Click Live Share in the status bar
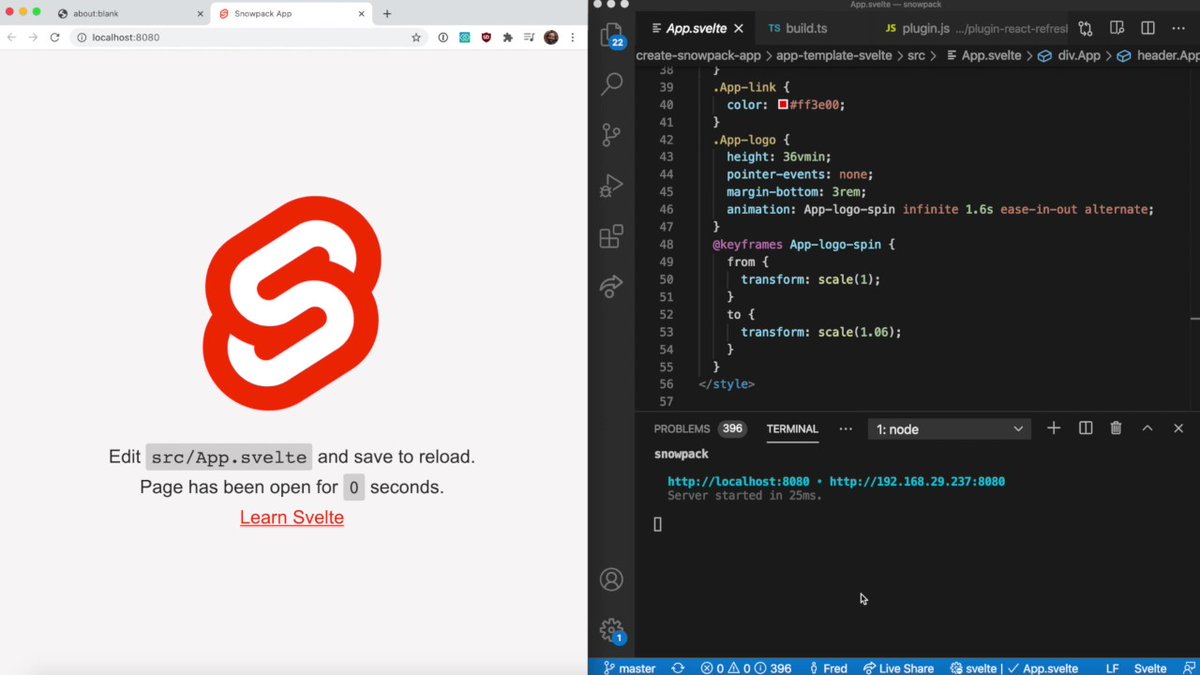The height and width of the screenshot is (675, 1200). [898, 668]
